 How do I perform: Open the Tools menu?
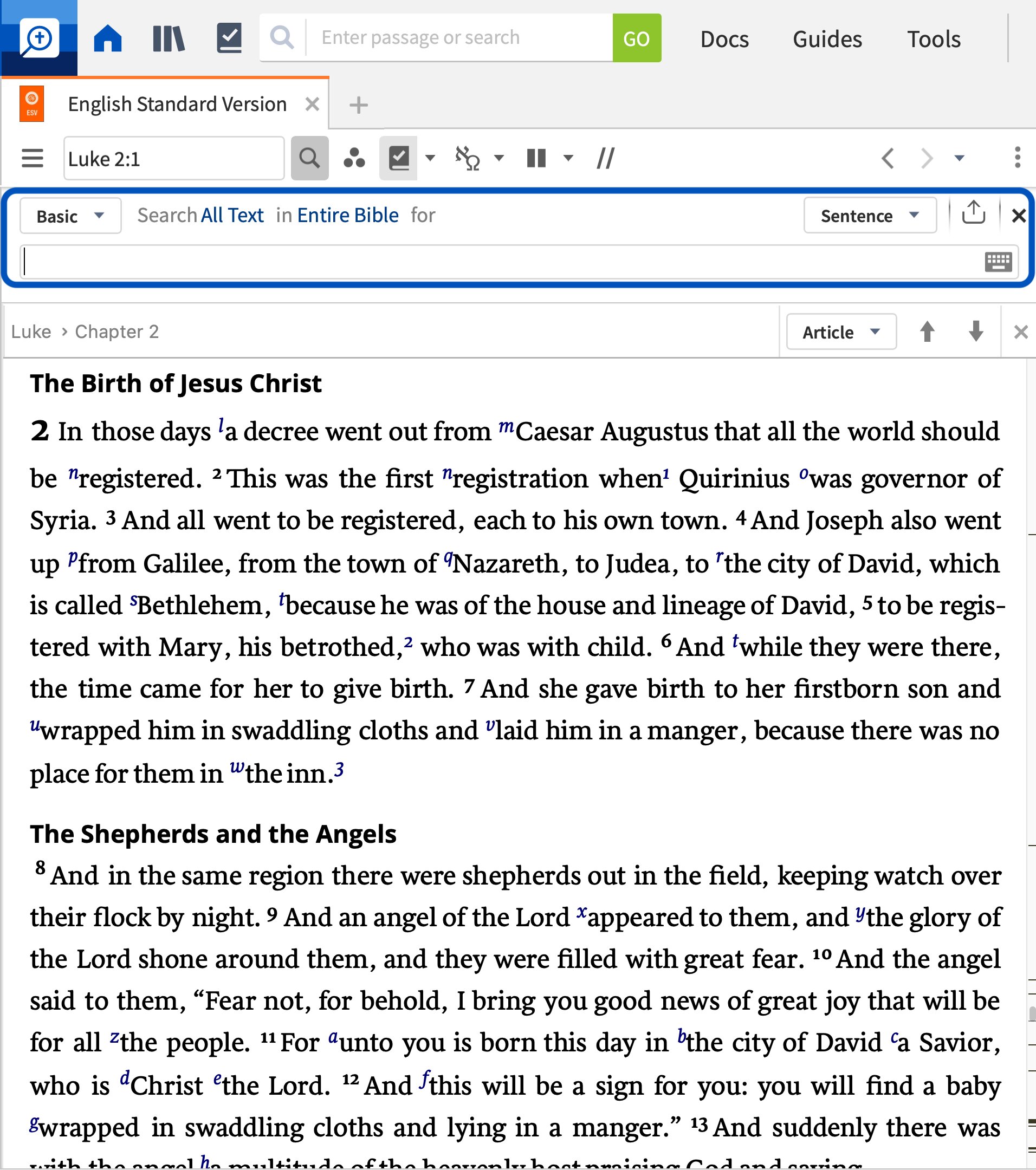click(x=934, y=39)
